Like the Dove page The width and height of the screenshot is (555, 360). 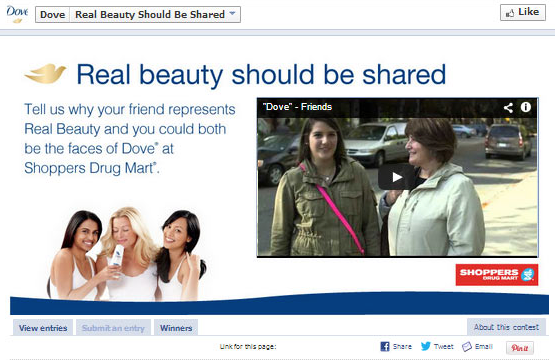[x=523, y=12]
